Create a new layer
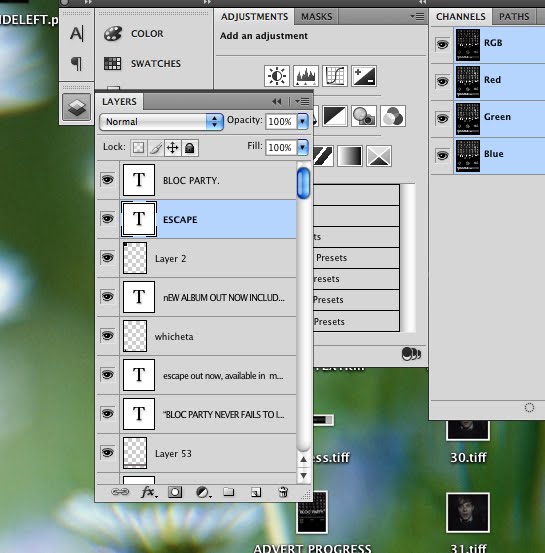Viewport: 545px width, 553px height. coord(256,492)
